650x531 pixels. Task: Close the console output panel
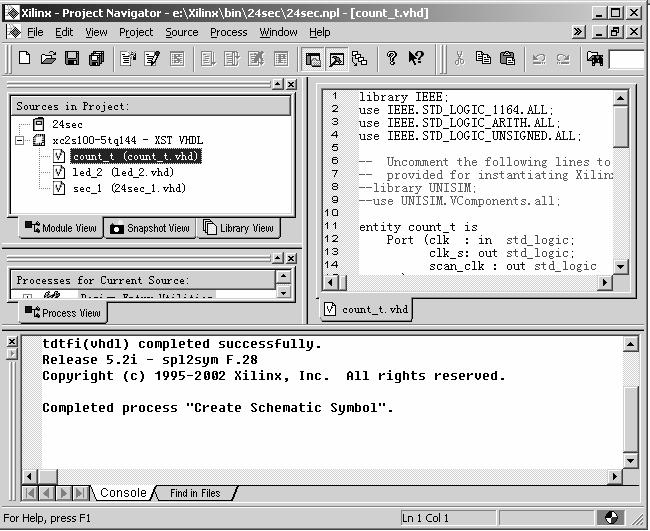[12, 342]
